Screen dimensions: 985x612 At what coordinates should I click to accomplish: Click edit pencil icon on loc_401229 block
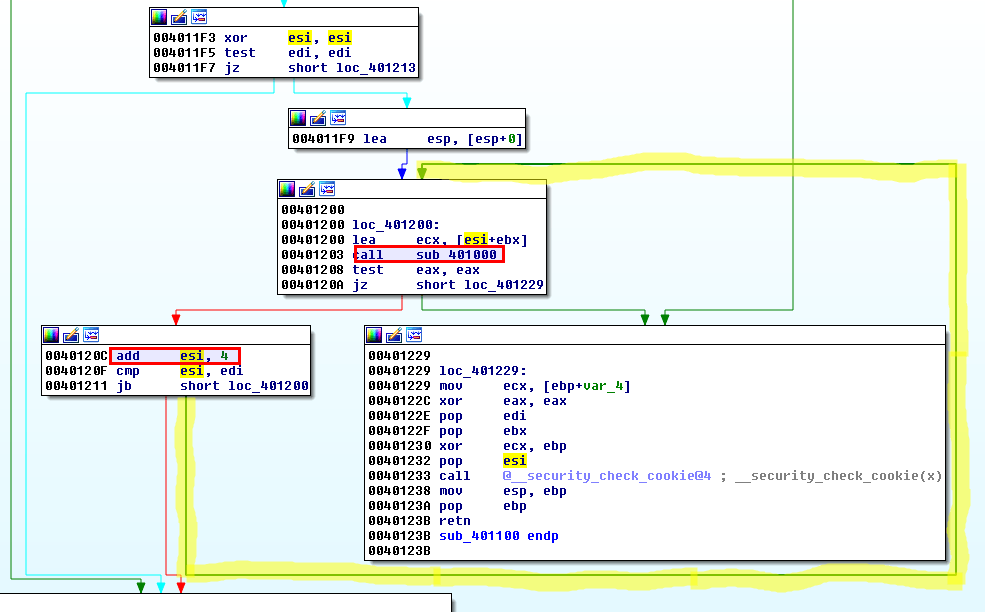pyautogui.click(x=395, y=335)
